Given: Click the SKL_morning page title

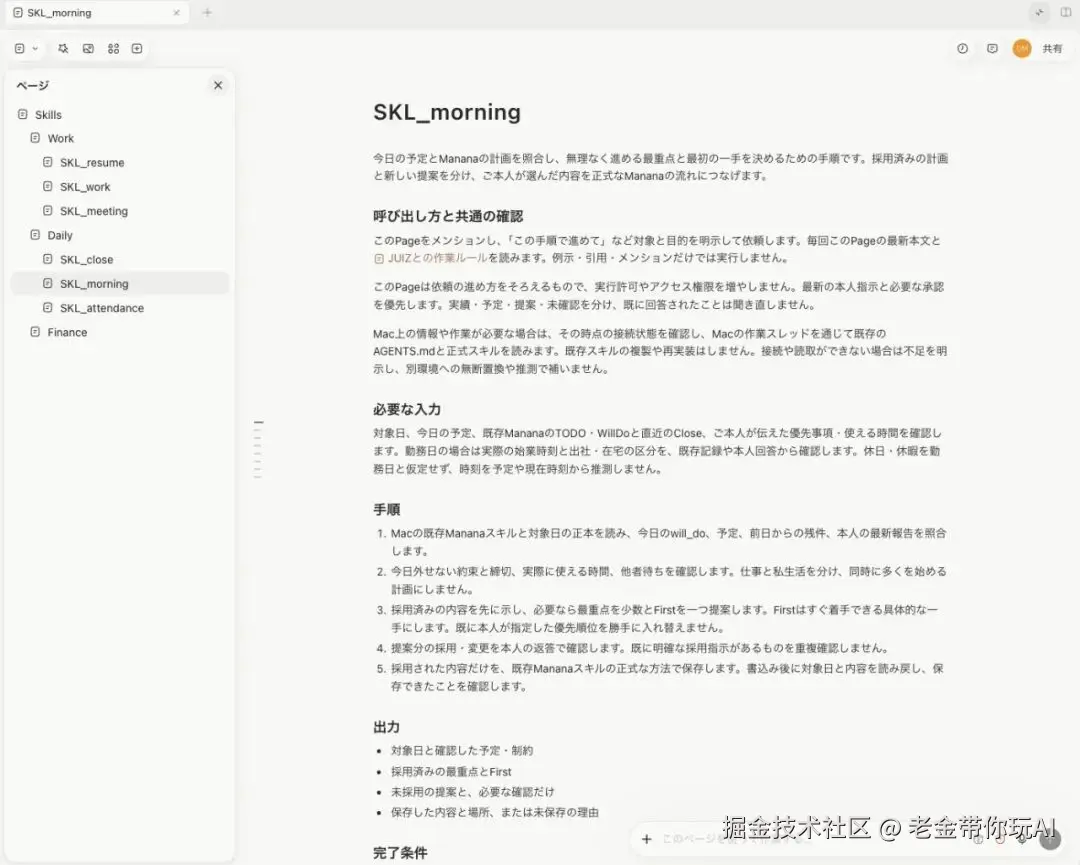Looking at the screenshot, I should click(447, 112).
